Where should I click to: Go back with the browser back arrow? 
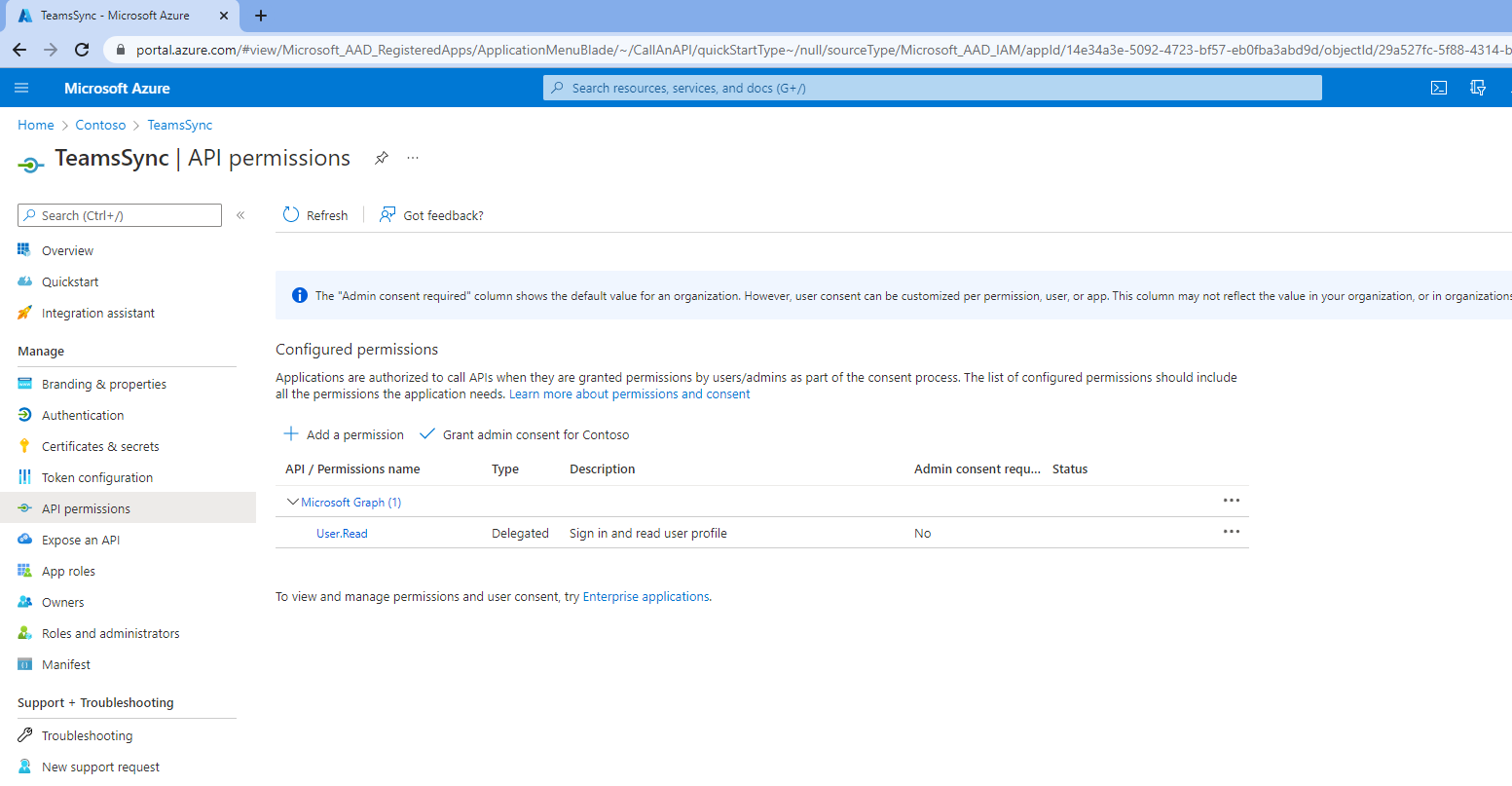(x=19, y=50)
